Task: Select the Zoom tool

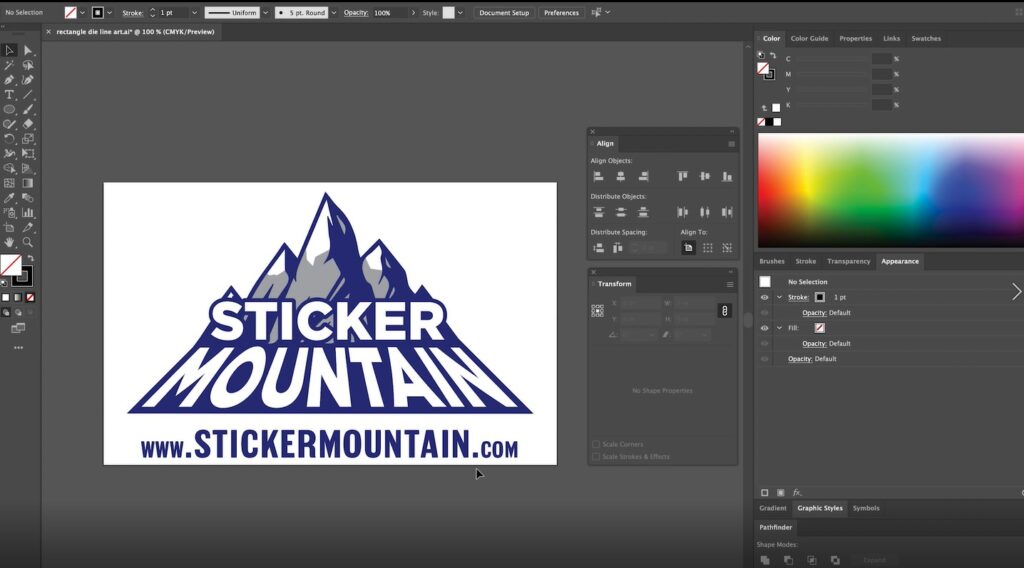Action: pyautogui.click(x=27, y=242)
